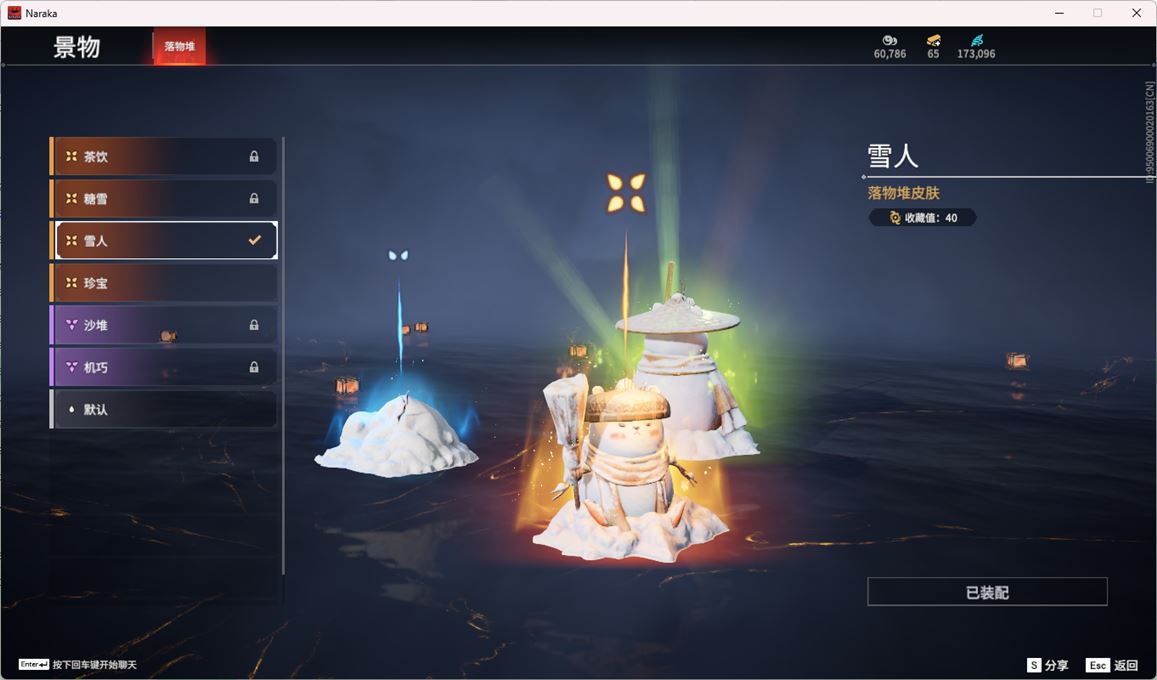Click the 分享 share button

(1048, 665)
